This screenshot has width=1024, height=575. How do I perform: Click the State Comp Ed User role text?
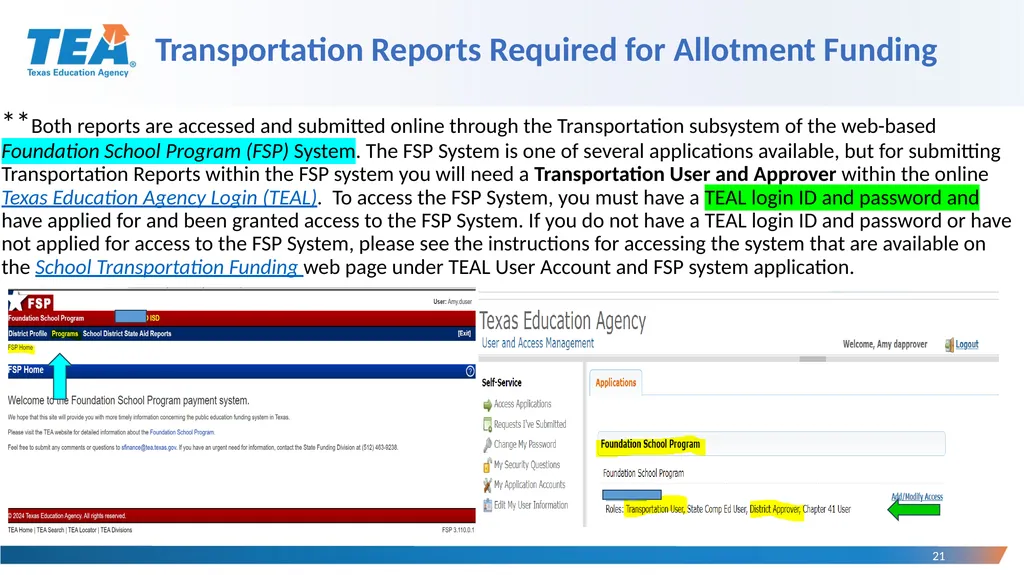716,509
